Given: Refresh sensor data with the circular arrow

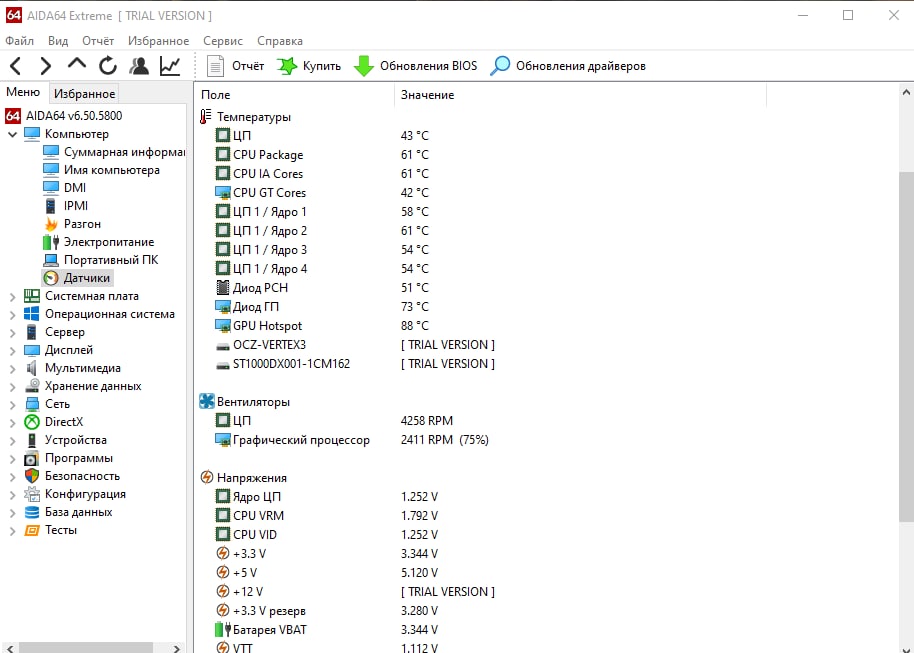Looking at the screenshot, I should 108,66.
